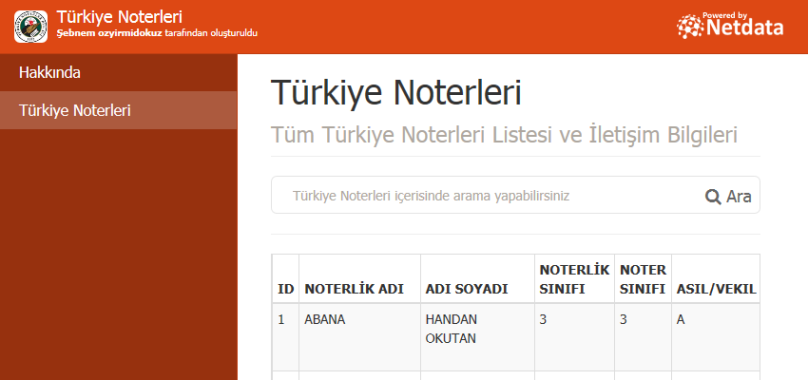
Task: Select Türkiye Noterleri in the sidebar
Action: pos(119,110)
